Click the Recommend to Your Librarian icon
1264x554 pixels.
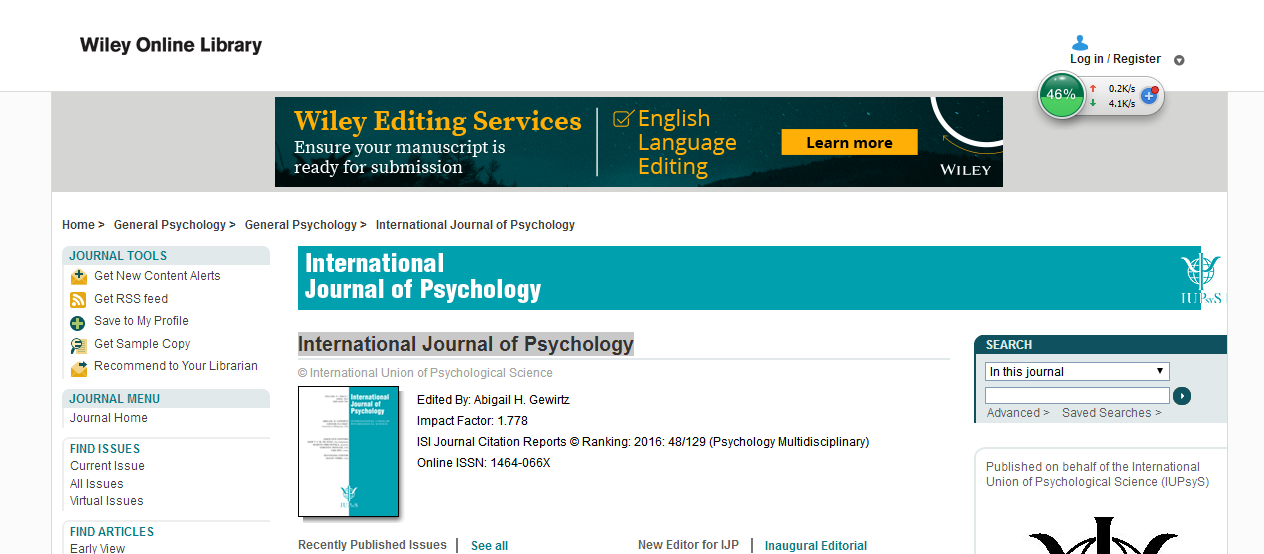coord(78,368)
